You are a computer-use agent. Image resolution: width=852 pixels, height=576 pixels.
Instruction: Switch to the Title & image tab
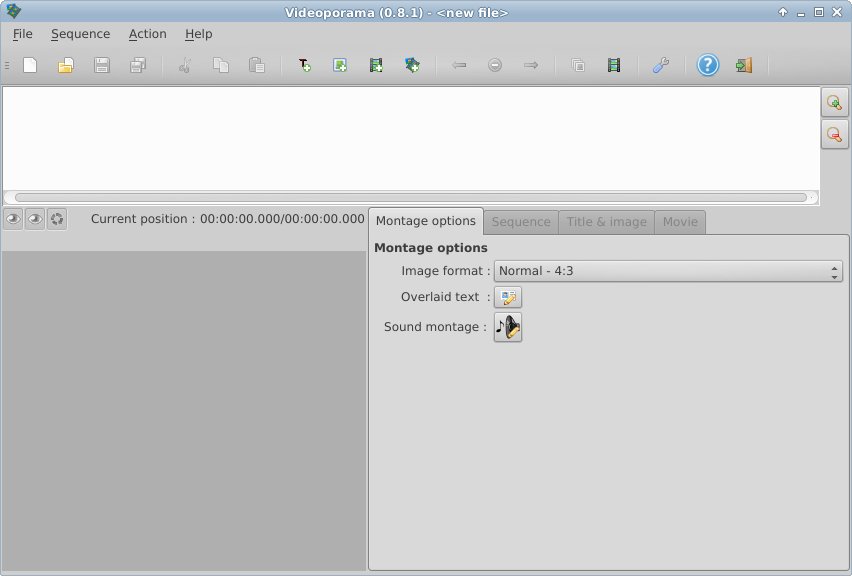(607, 222)
